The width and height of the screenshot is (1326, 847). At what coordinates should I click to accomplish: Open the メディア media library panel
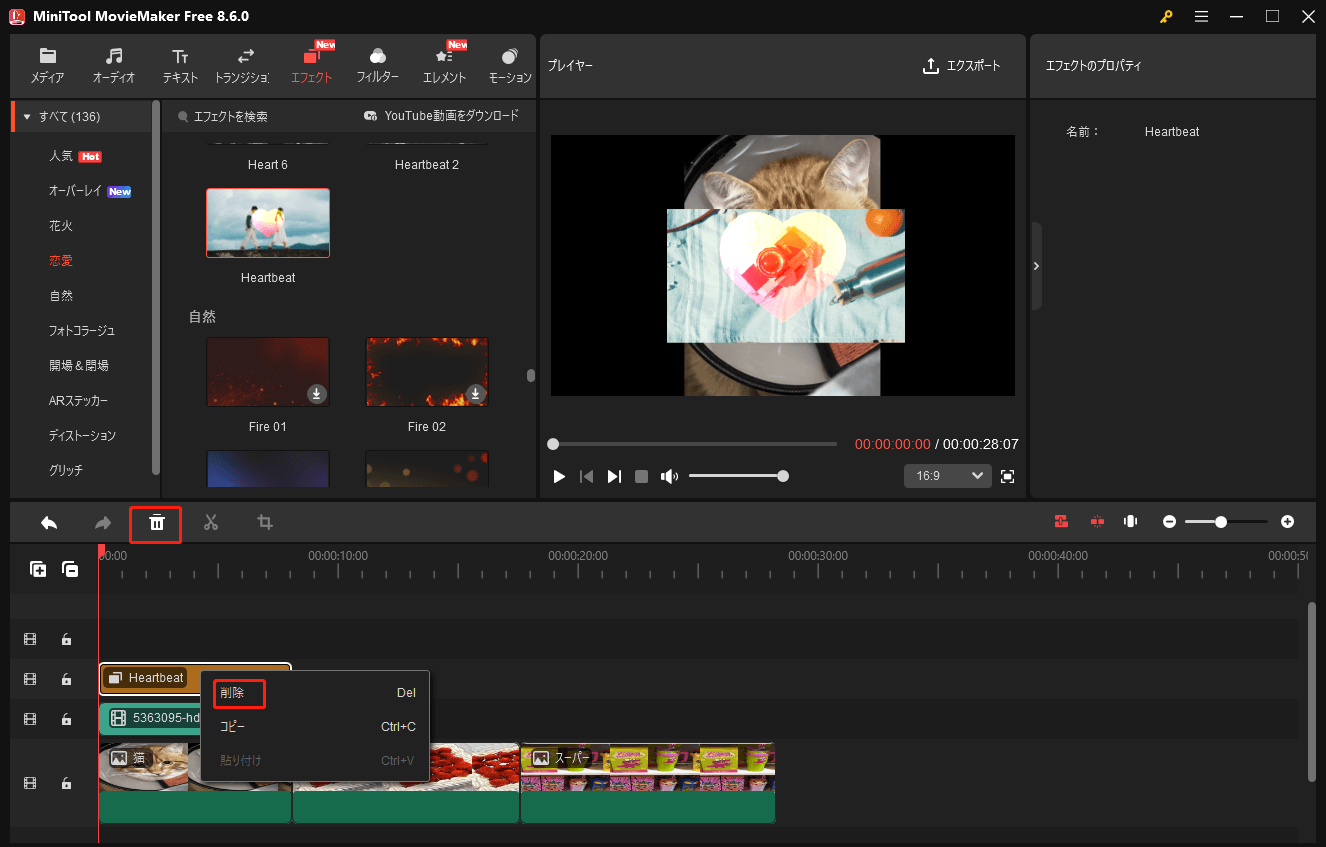click(46, 65)
